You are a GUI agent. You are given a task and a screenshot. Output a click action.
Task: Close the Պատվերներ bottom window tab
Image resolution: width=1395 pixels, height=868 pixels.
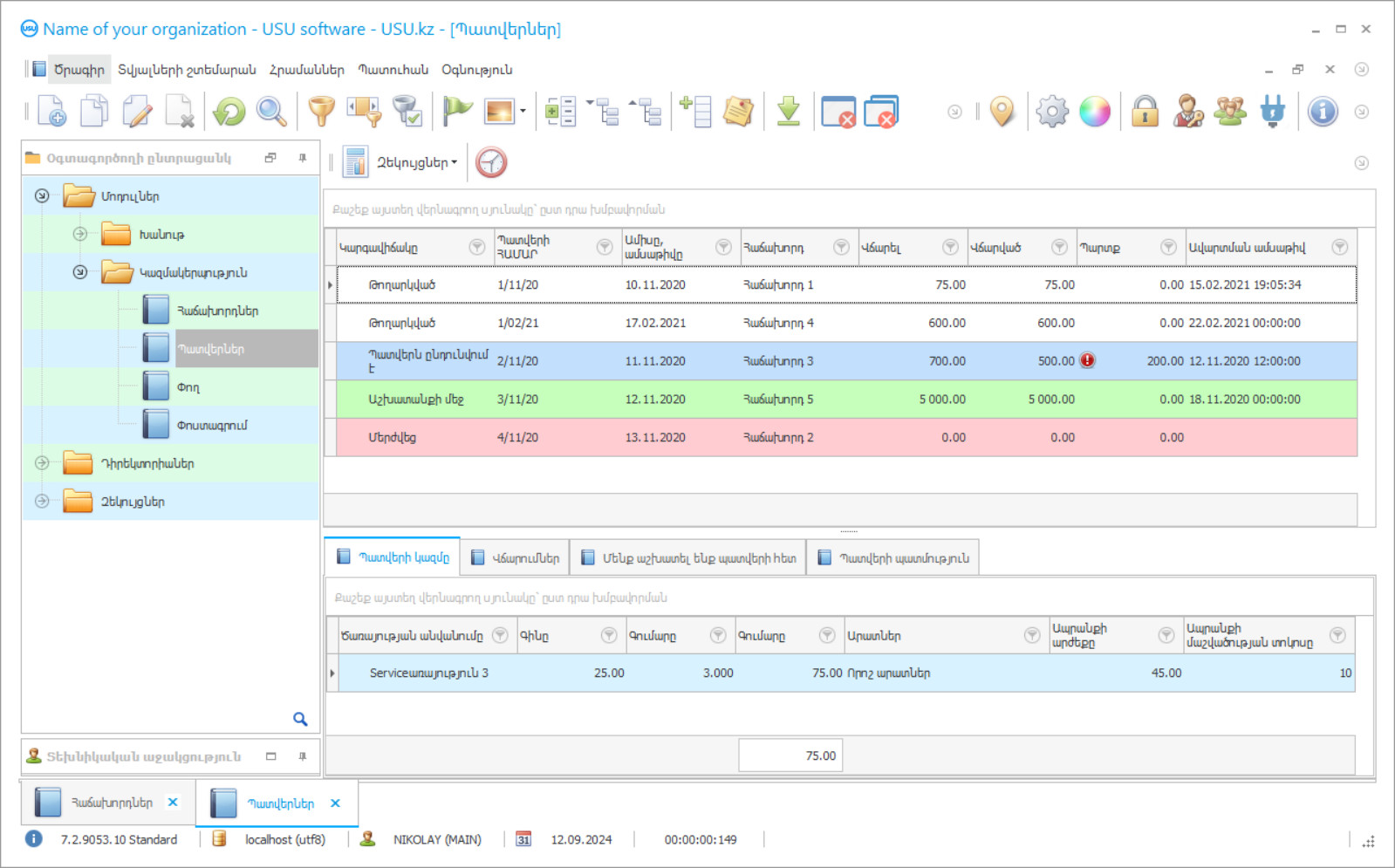pos(335,803)
